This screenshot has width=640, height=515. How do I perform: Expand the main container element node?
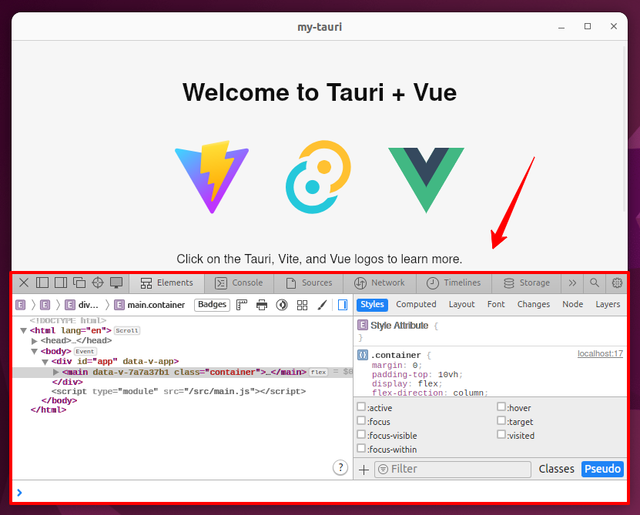pos(56,372)
